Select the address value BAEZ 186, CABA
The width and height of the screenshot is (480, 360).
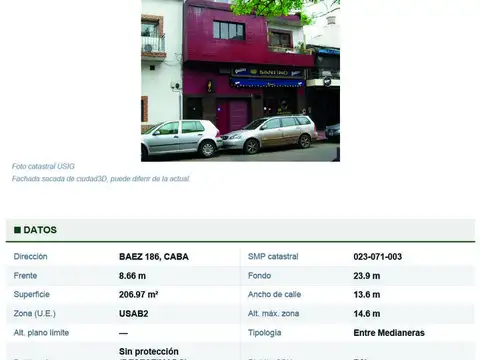coord(154,257)
